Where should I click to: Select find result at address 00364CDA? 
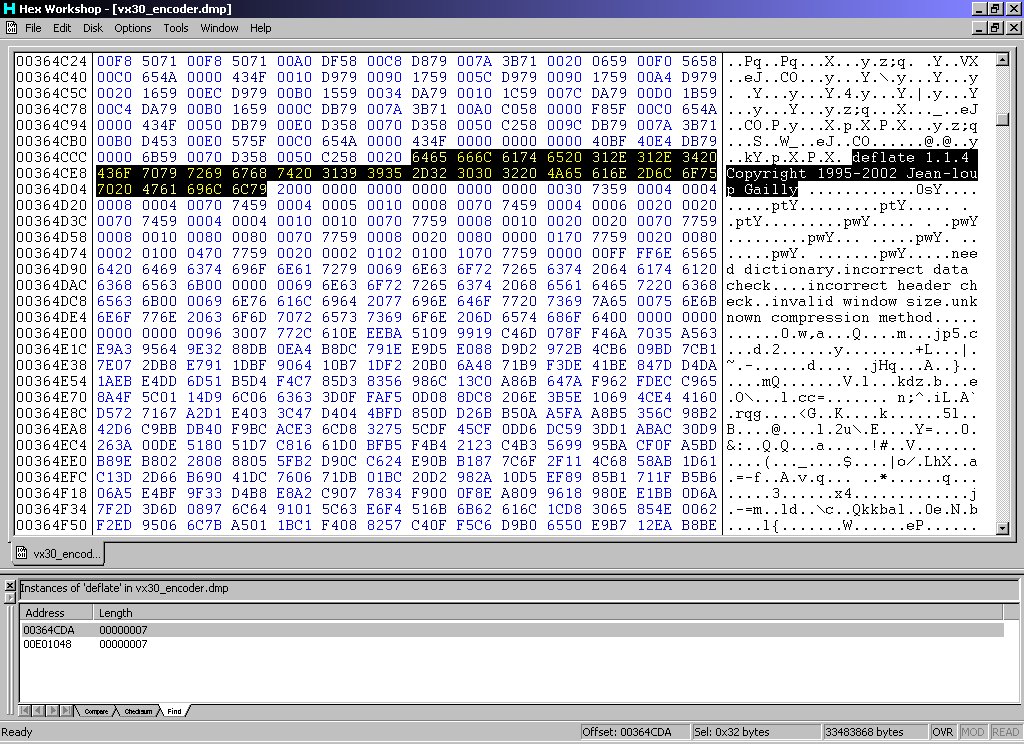(x=511, y=630)
